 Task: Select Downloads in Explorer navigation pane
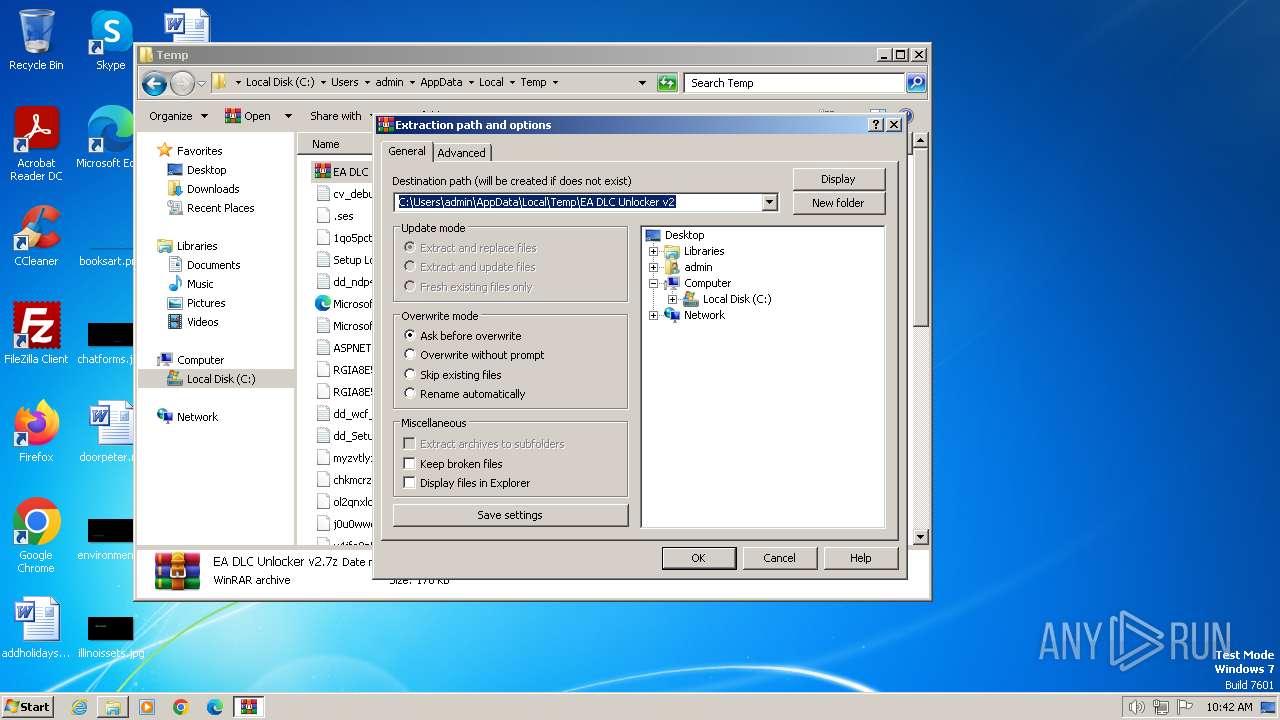[x=213, y=189]
